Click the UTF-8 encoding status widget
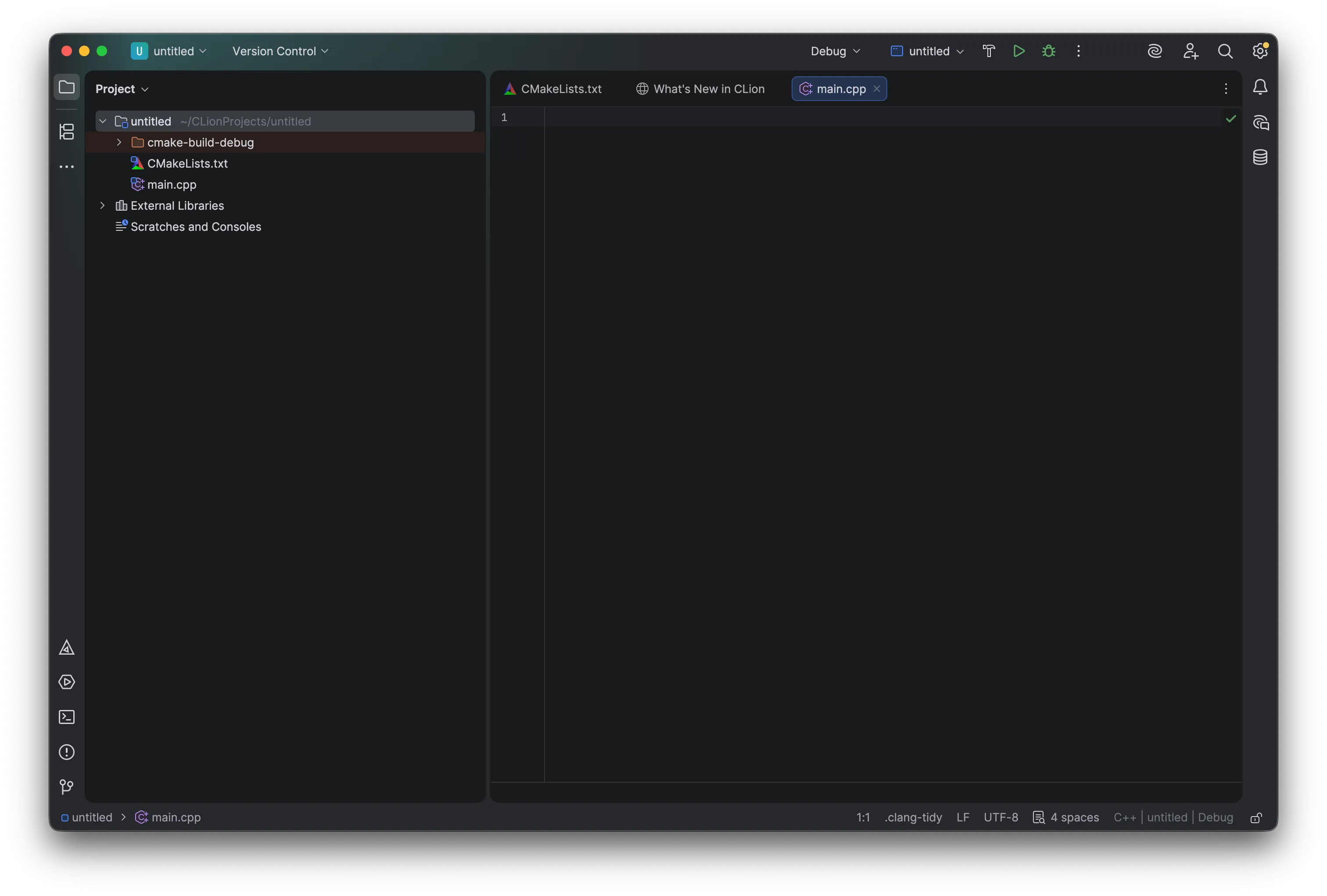Viewport: 1327px width, 896px height. pyautogui.click(x=1001, y=818)
